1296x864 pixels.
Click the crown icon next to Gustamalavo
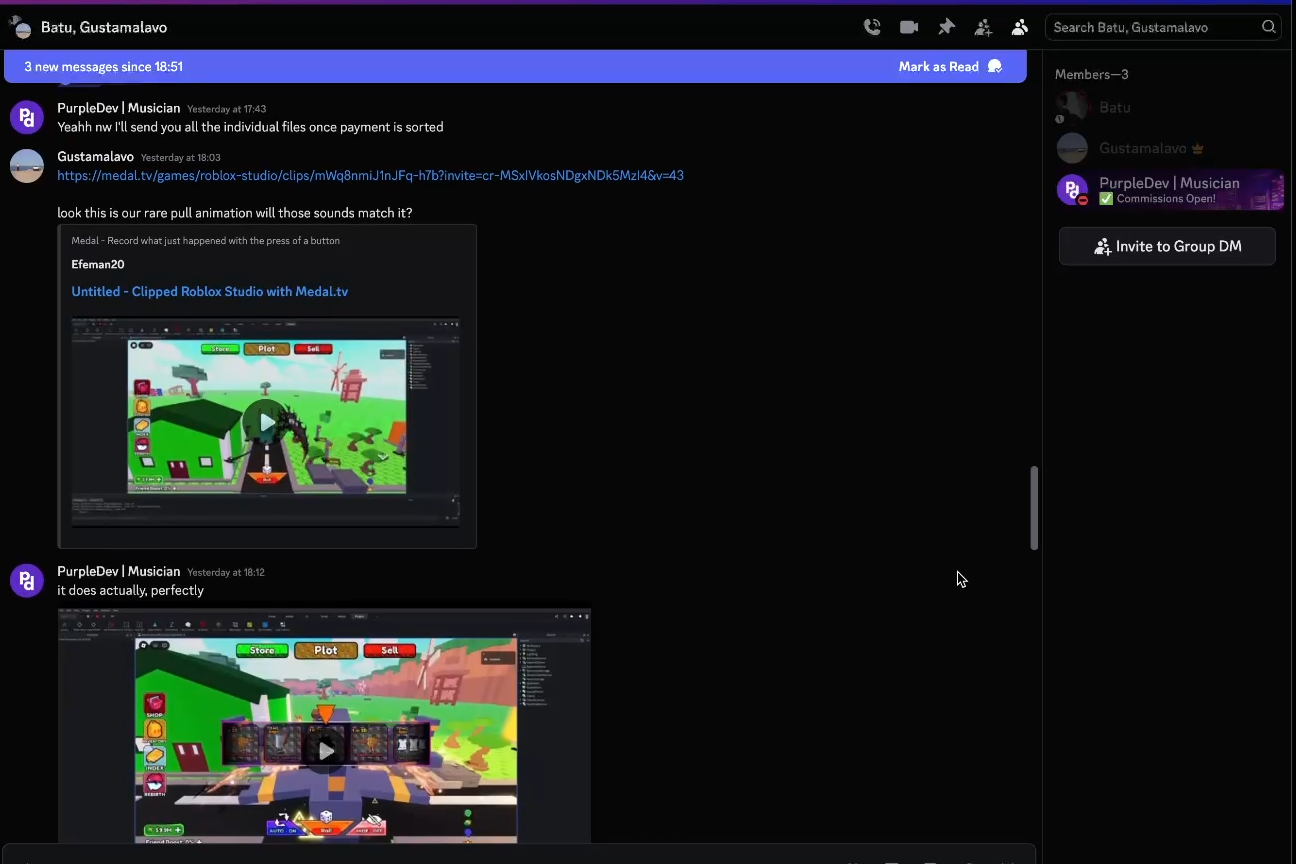click(1198, 149)
